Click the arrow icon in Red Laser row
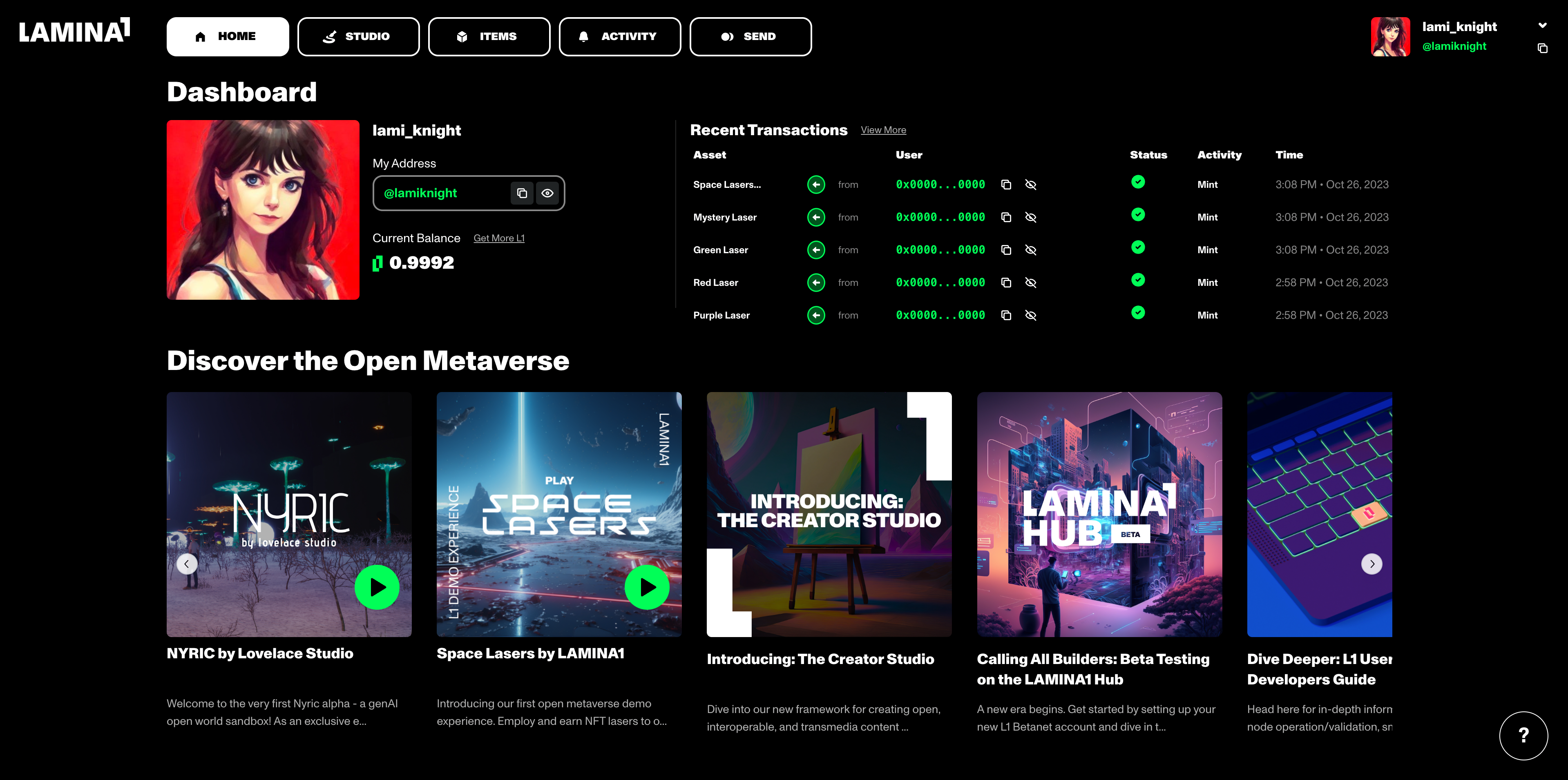 [816, 282]
